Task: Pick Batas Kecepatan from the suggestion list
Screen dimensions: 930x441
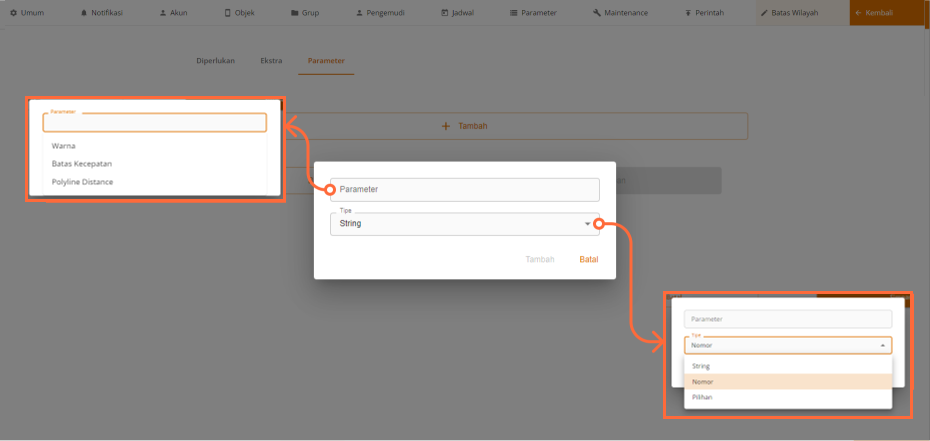Action: 81,164
